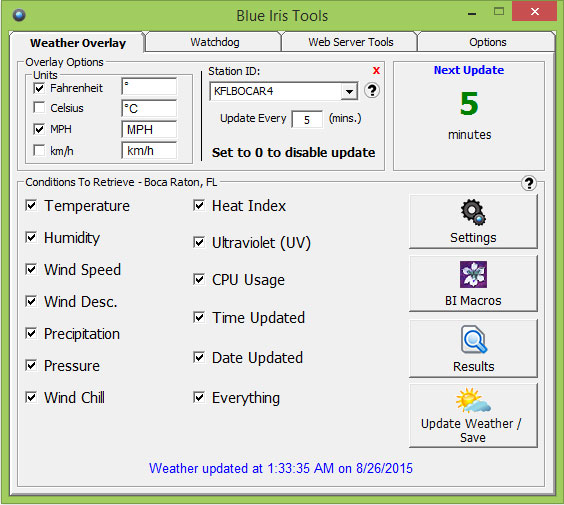This screenshot has height=505, width=564.
Task: Click the Settings gear icon
Action: coord(473,212)
